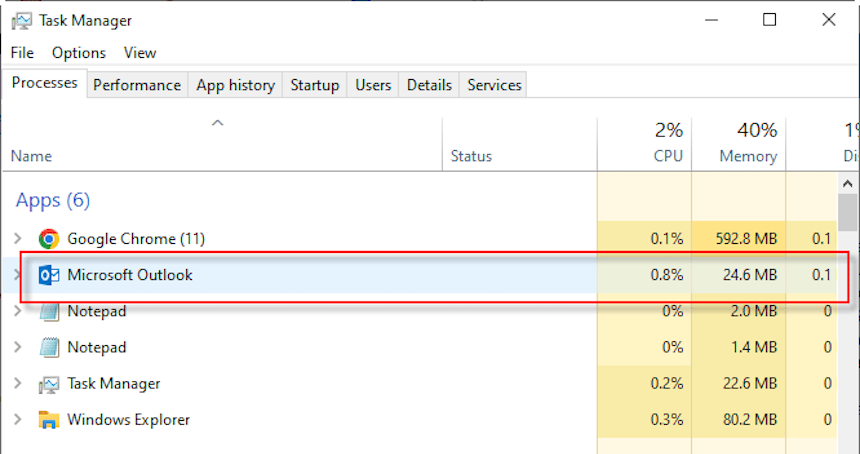The width and height of the screenshot is (860, 454).
Task: Select the Google Chrome (11) row text
Action: coord(135,239)
